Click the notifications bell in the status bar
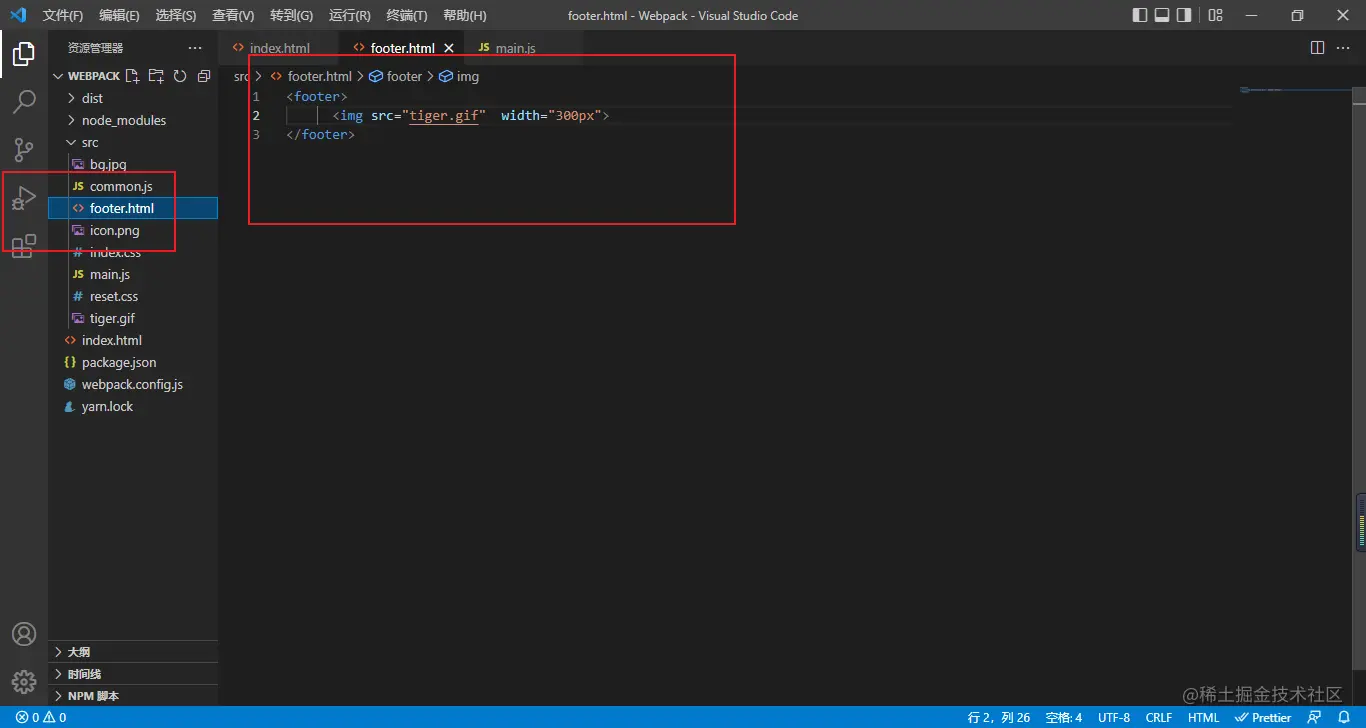This screenshot has height=728, width=1366. (x=1344, y=717)
